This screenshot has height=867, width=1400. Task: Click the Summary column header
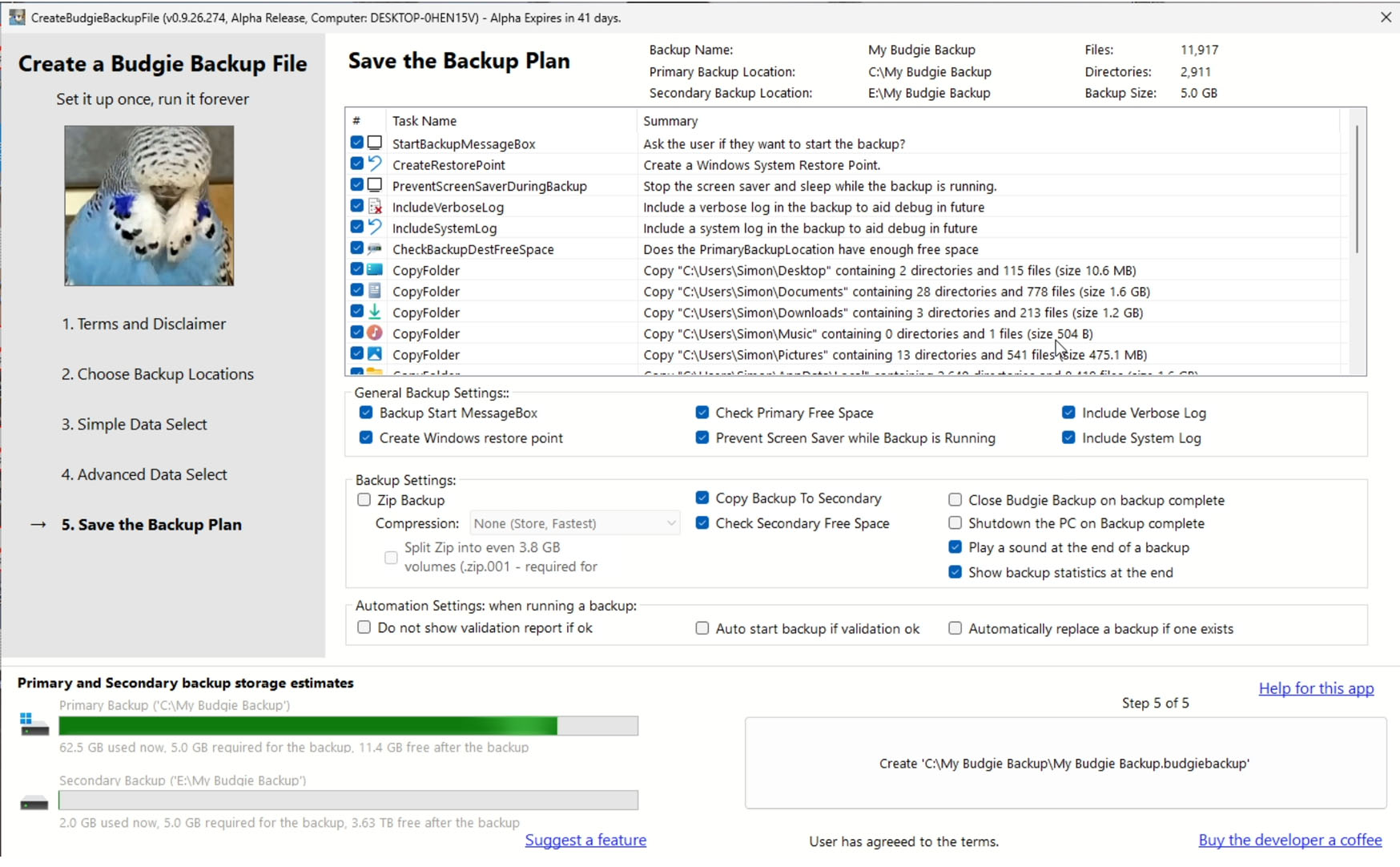point(988,121)
